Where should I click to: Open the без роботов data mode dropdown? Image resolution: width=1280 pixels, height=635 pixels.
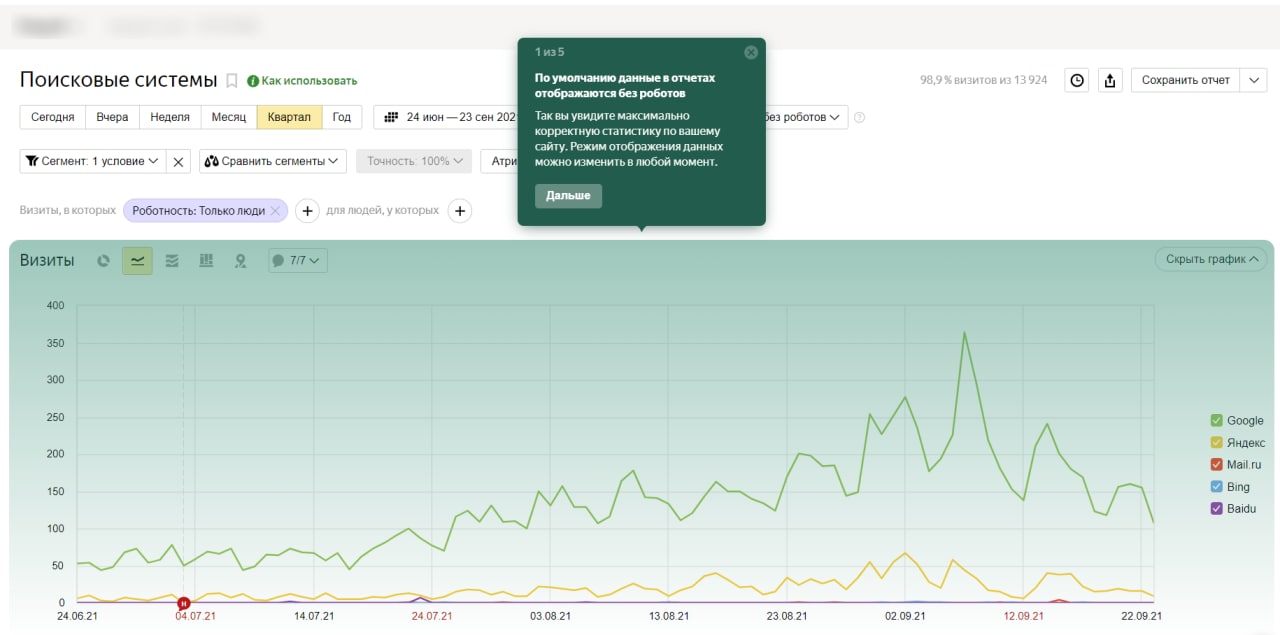point(807,117)
